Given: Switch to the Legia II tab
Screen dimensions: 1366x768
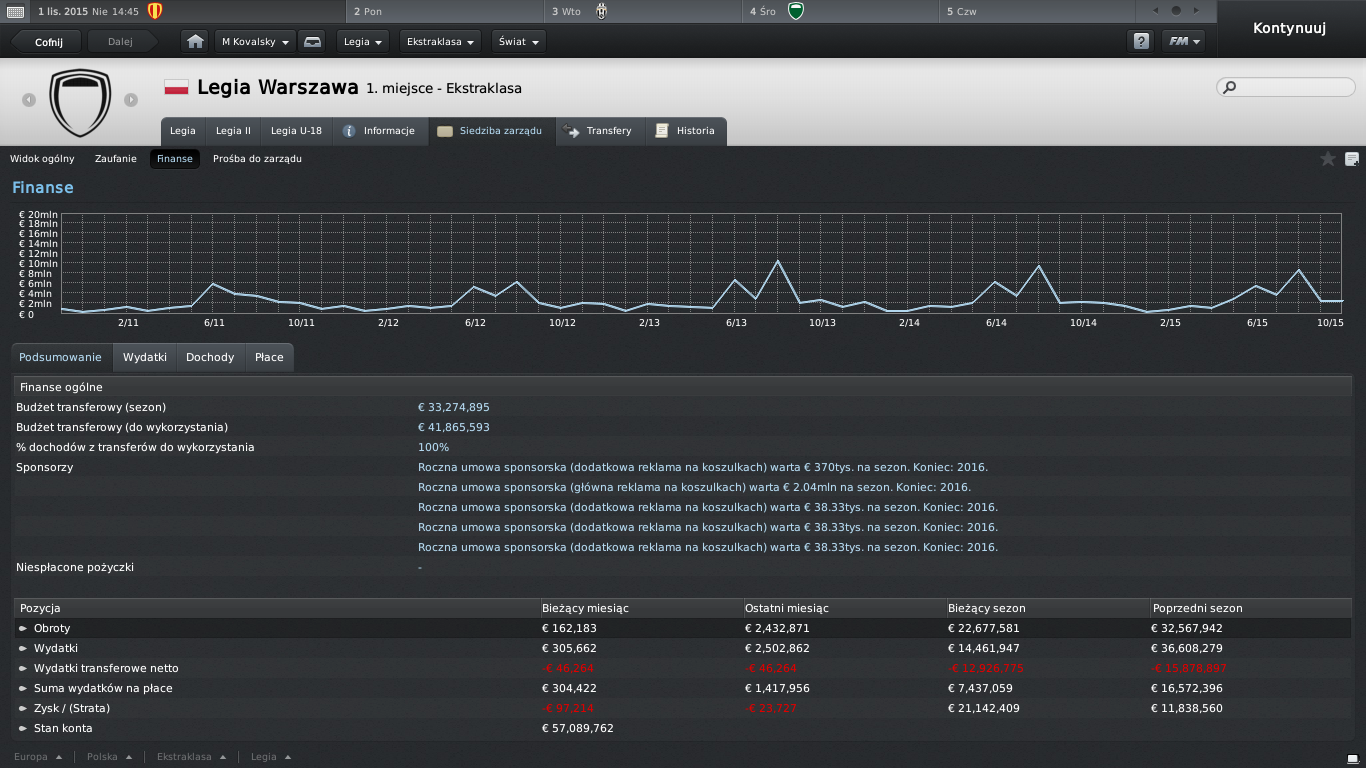Looking at the screenshot, I should tap(234, 131).
